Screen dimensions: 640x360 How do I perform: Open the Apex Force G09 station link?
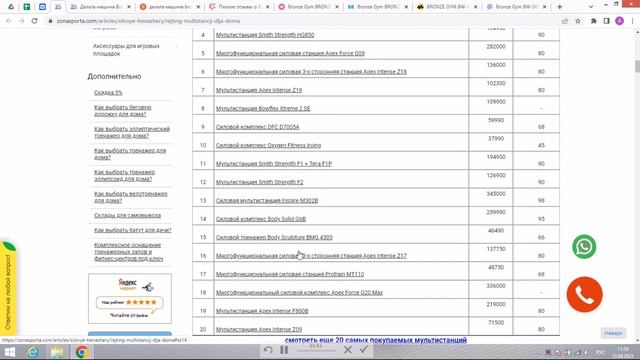point(290,53)
